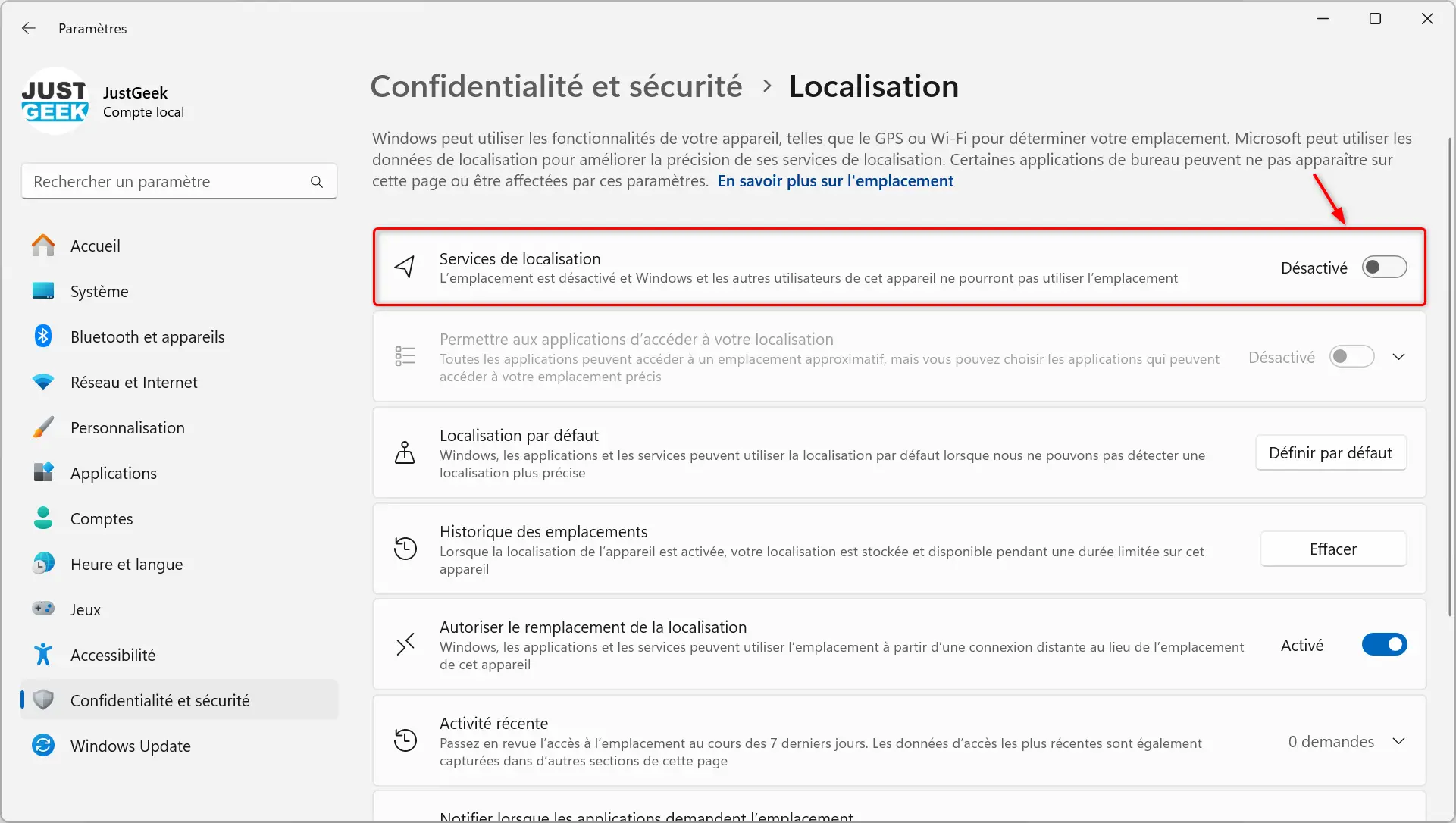Click the Définir par défaut button

1330,452
